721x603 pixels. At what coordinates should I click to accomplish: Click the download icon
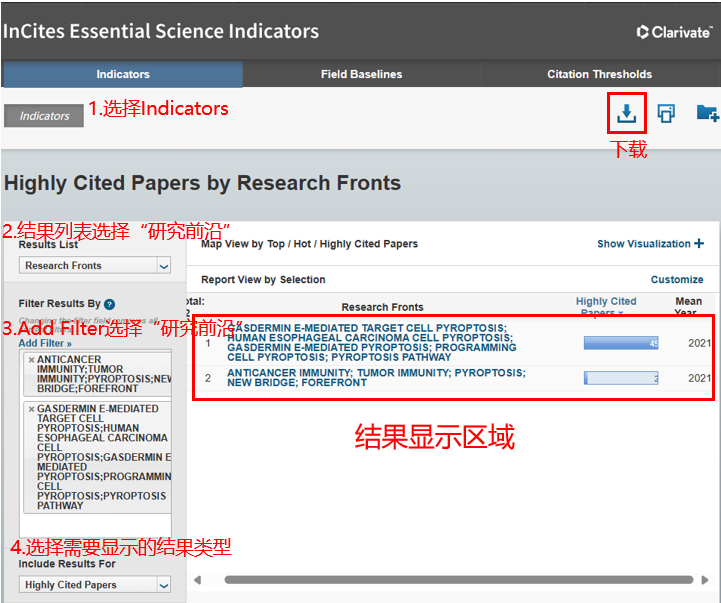tap(626, 113)
